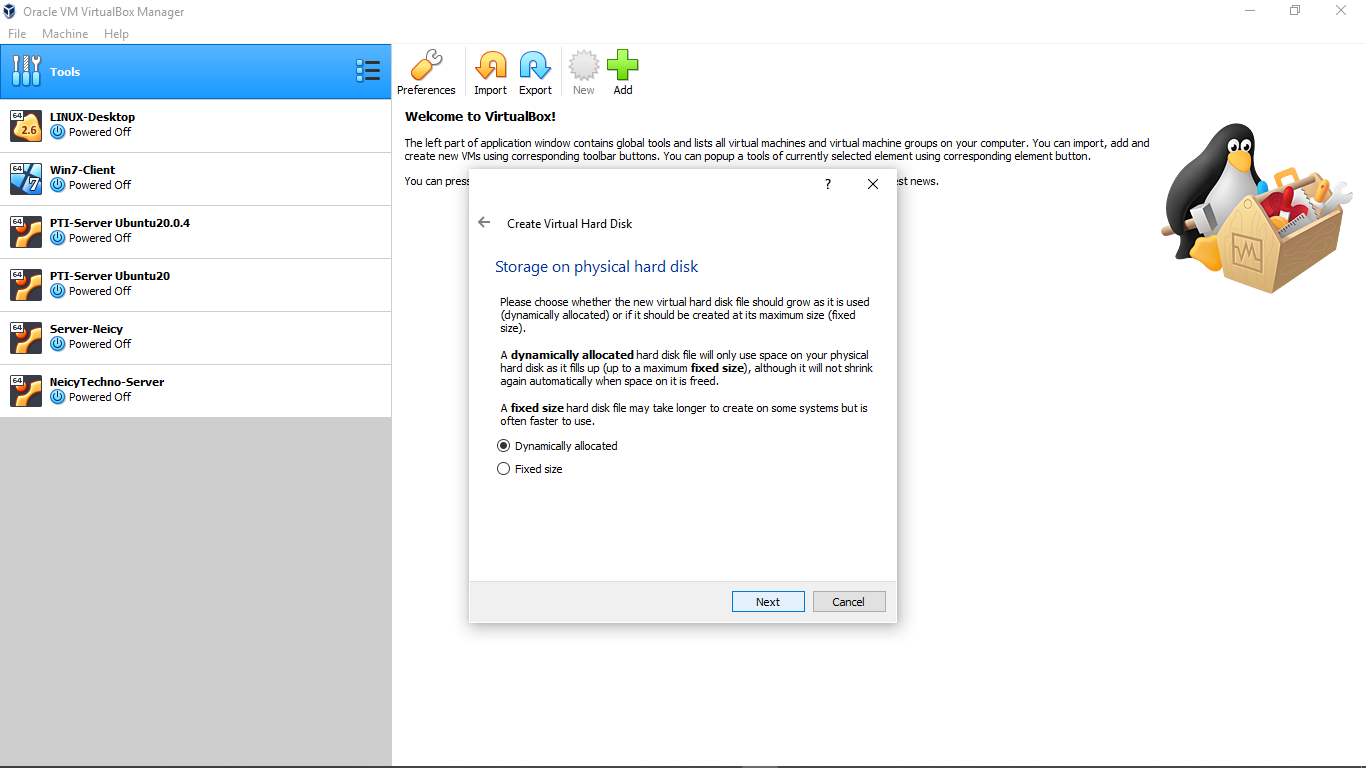Restore down the VirtualBox Manager window

click(x=1295, y=10)
